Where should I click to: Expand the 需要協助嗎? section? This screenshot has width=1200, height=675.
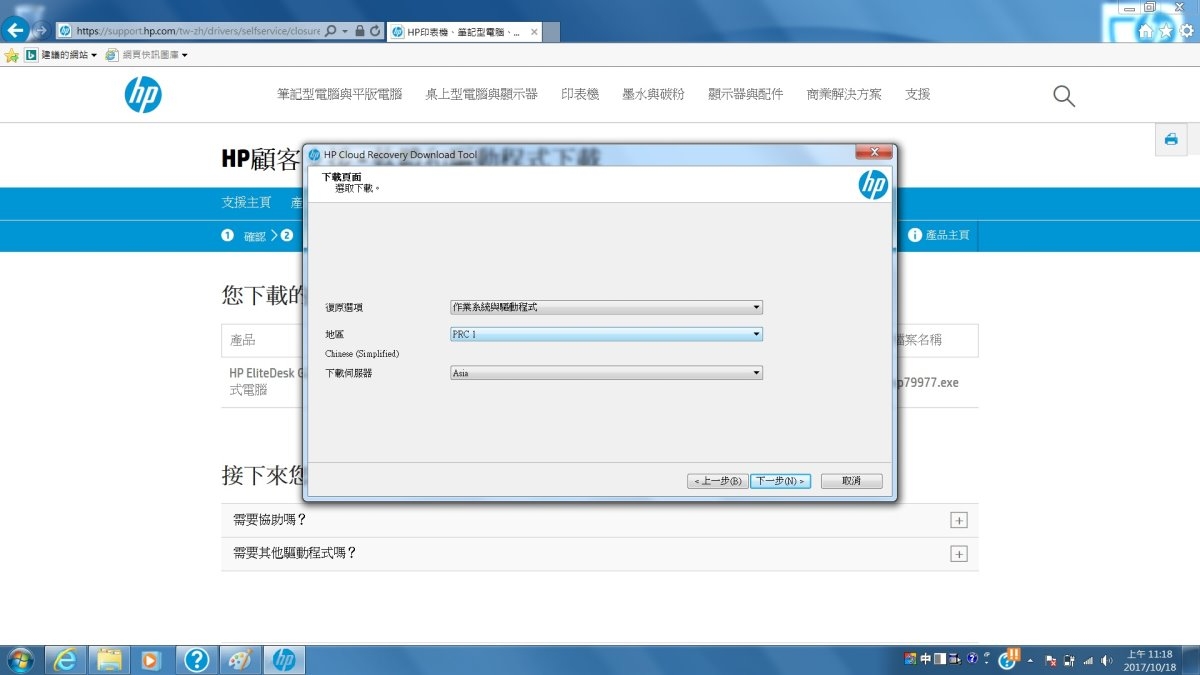pos(958,520)
